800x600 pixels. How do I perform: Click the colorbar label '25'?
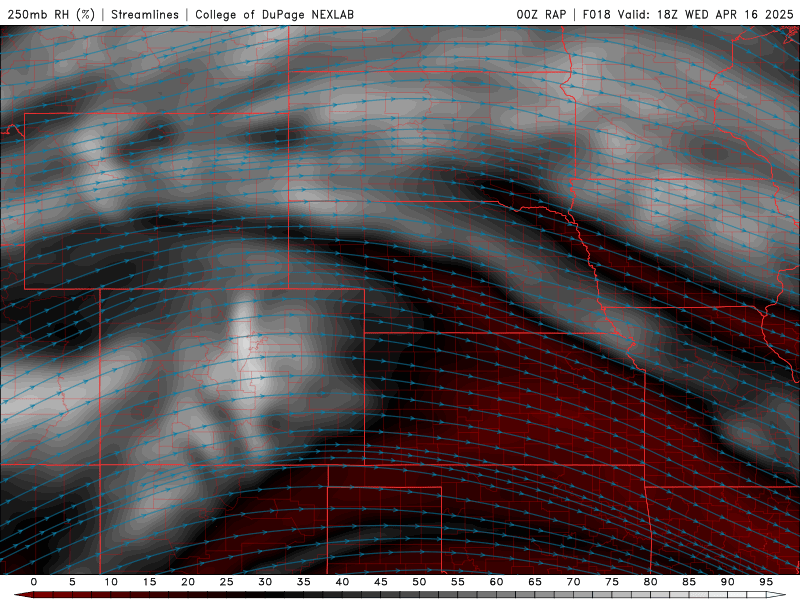click(x=227, y=582)
